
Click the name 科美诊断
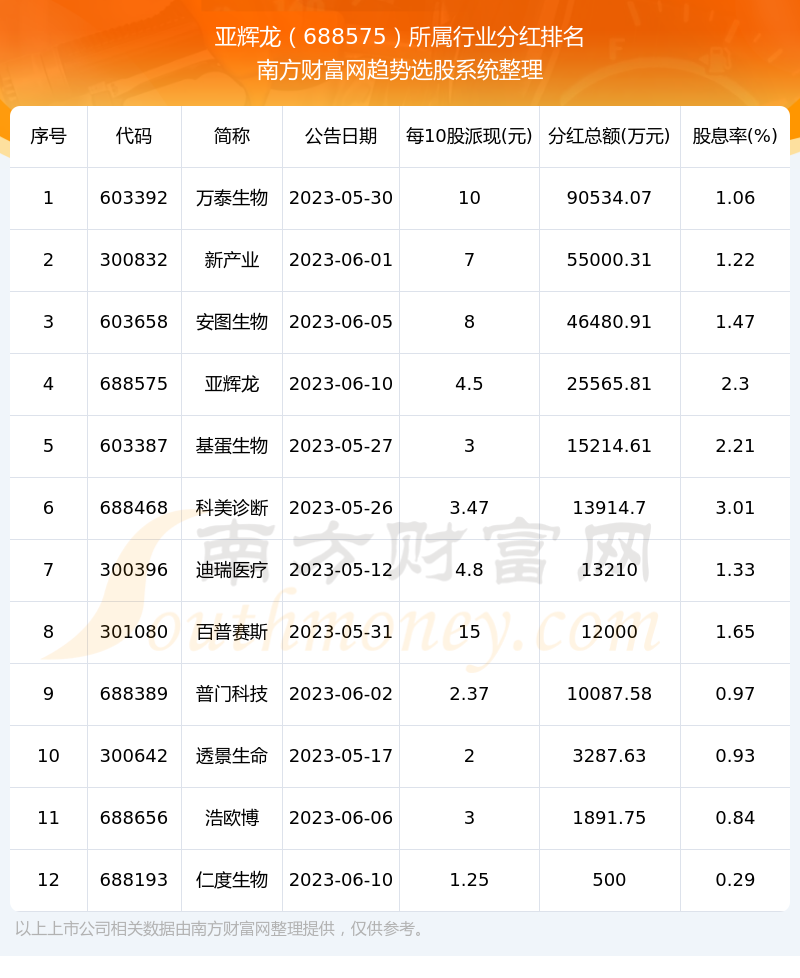point(231,508)
